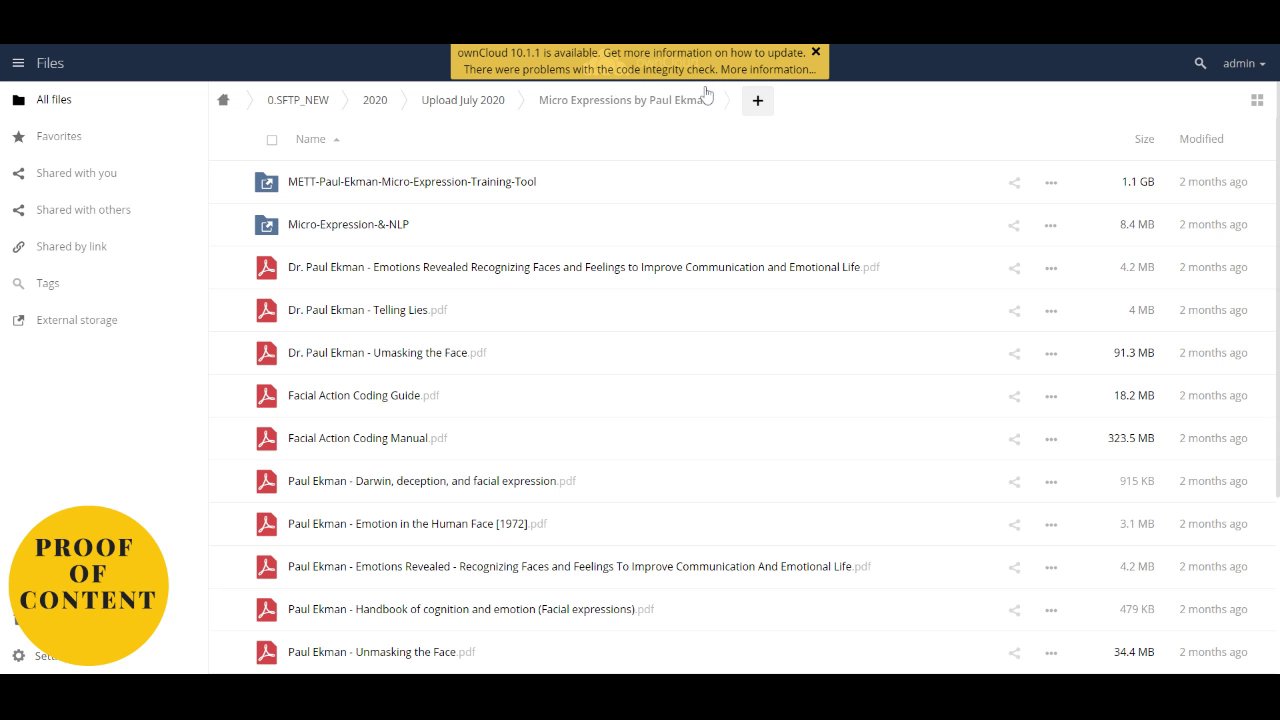The image size is (1280, 720).
Task: Share Facial Action Coding Guide PDF
Action: pos(1014,397)
